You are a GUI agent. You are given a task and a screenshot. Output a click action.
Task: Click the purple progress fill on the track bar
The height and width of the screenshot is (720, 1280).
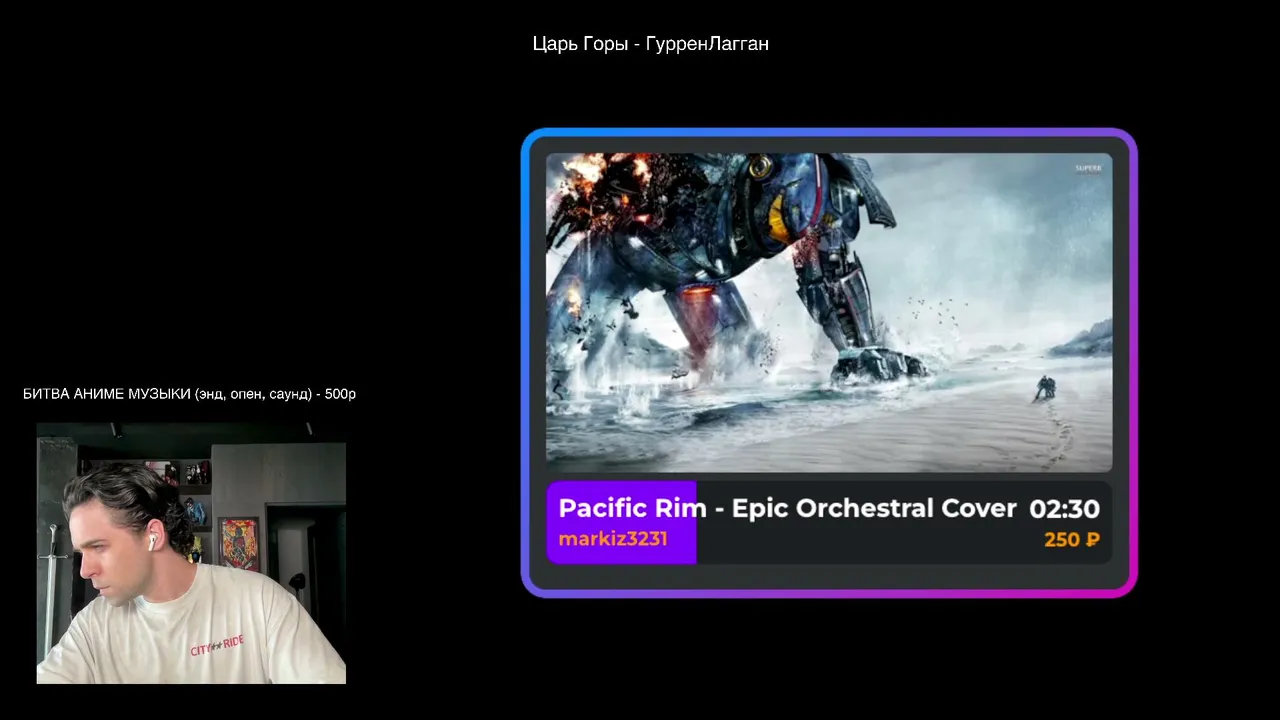pos(621,523)
